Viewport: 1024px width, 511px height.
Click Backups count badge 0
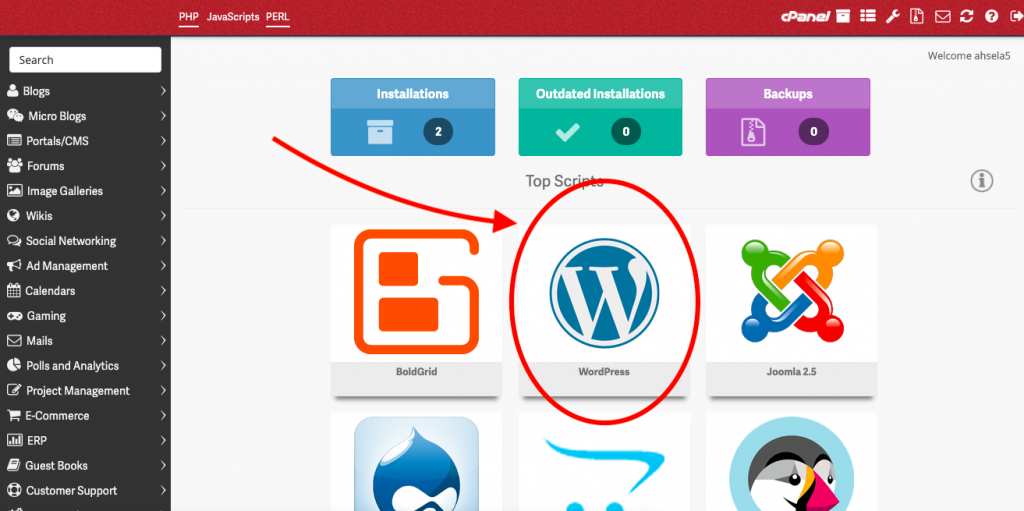[x=814, y=132]
